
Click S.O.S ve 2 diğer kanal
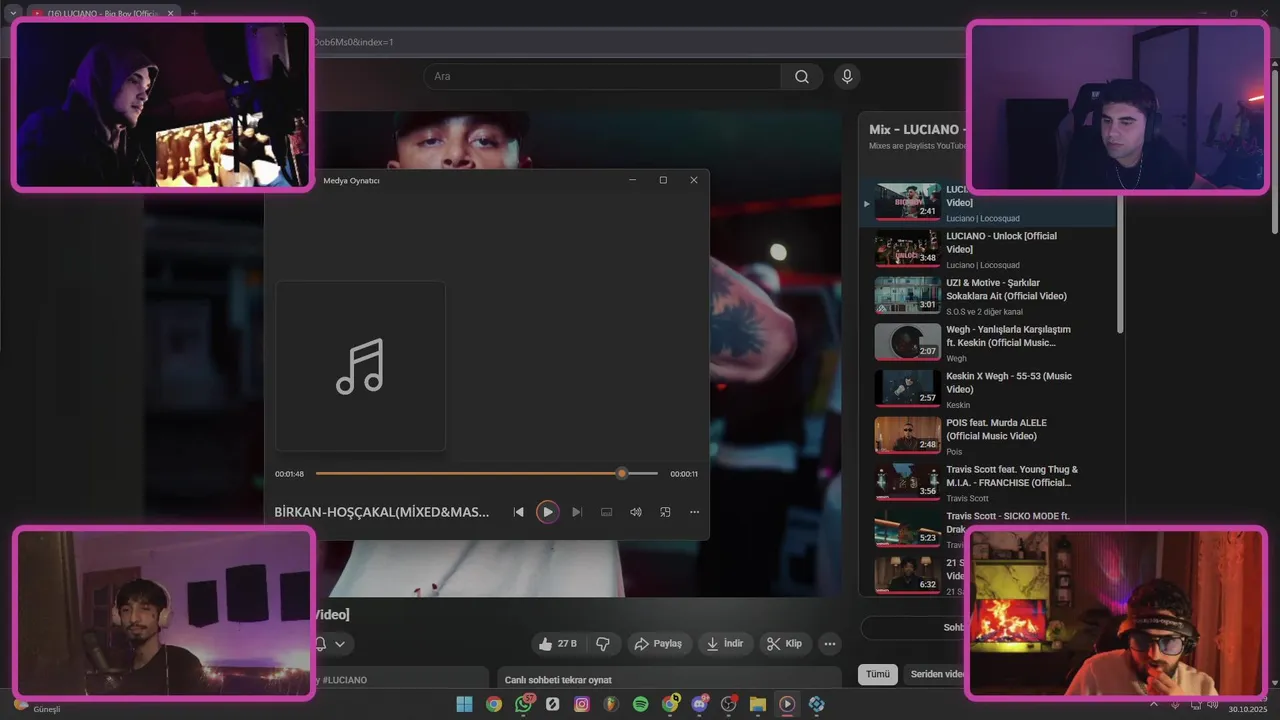coord(987,312)
